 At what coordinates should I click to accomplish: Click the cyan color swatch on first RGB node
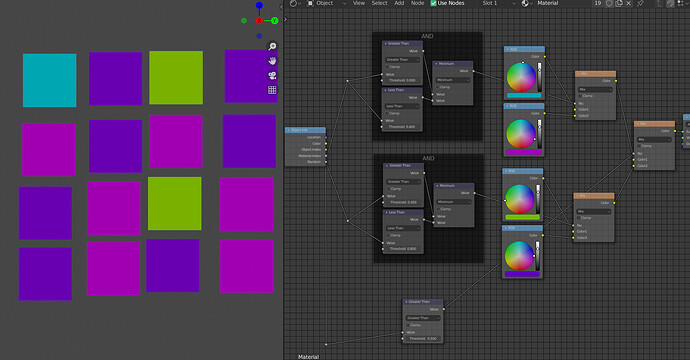[x=524, y=95]
